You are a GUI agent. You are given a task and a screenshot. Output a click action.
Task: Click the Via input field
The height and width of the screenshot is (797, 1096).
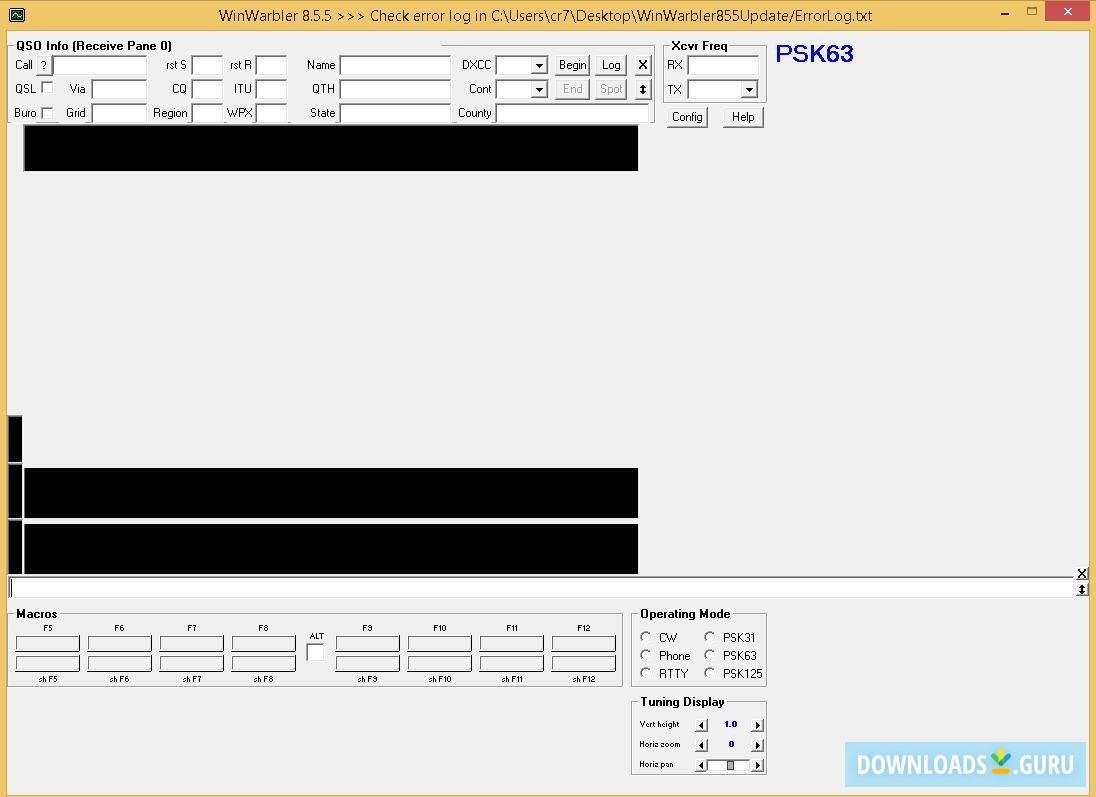(x=120, y=89)
